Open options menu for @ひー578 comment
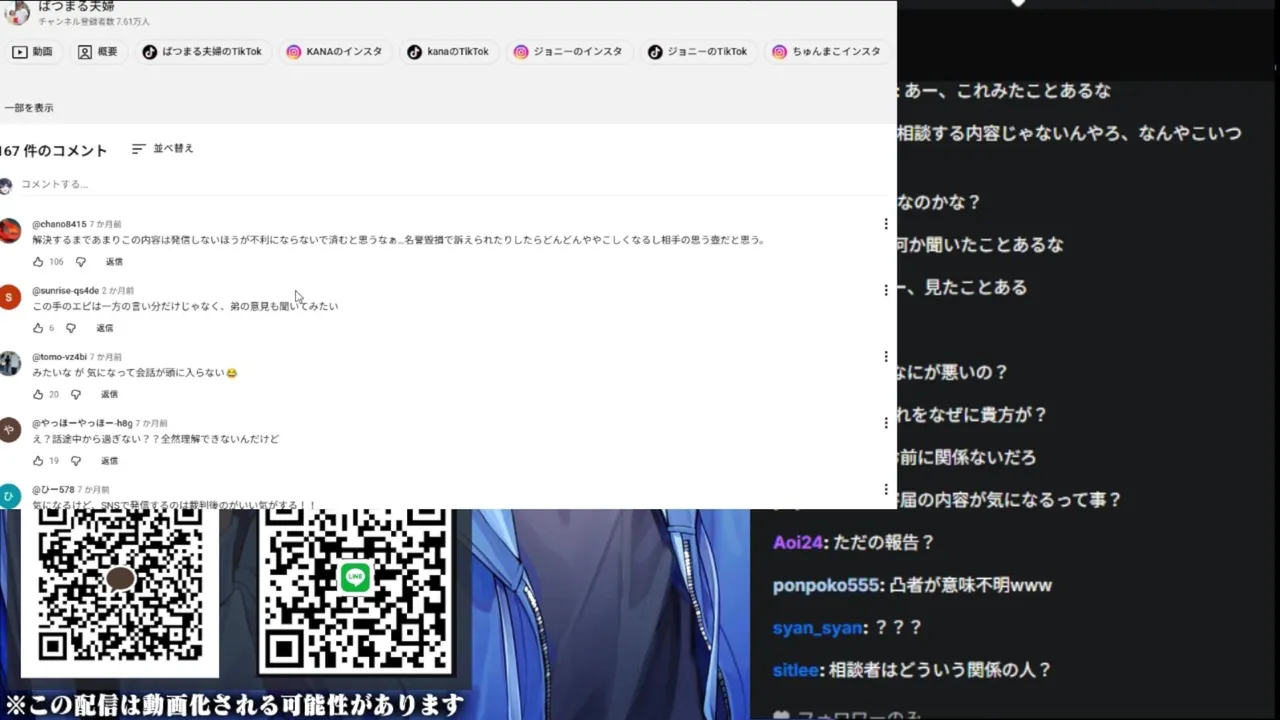 click(x=885, y=489)
